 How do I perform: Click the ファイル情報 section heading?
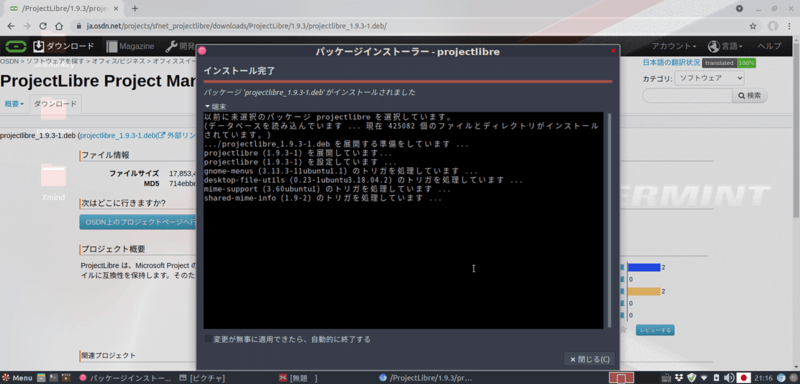tap(106, 155)
